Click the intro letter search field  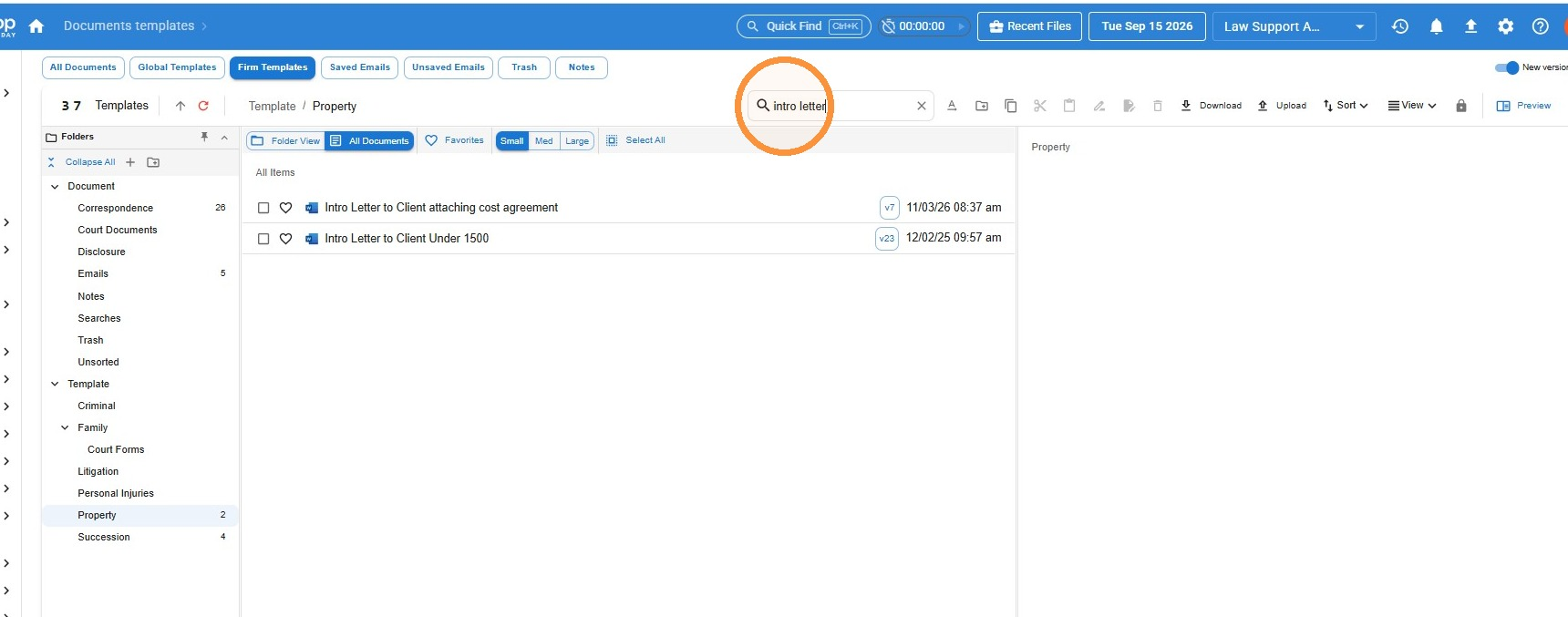click(x=842, y=106)
